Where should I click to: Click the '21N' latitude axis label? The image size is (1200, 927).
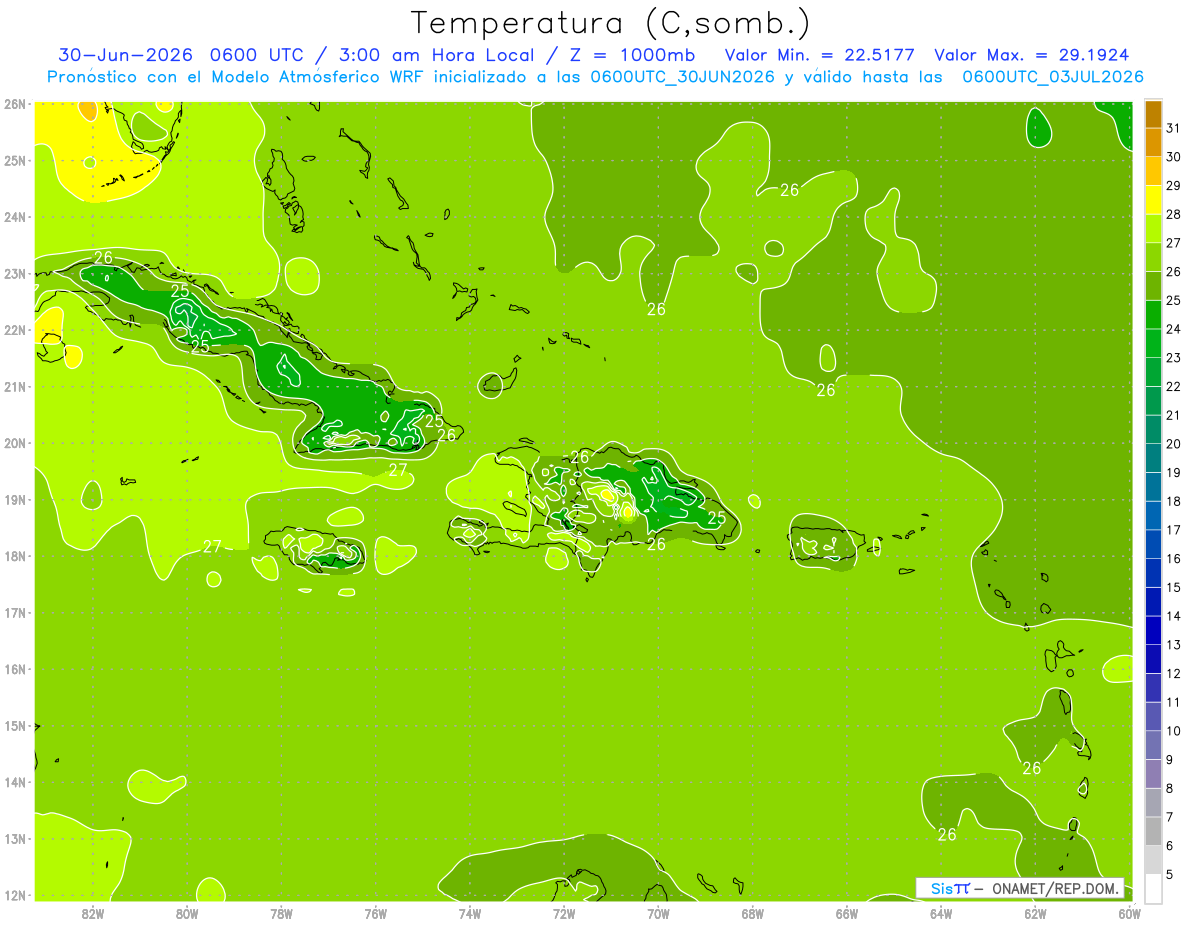pyautogui.click(x=14, y=386)
